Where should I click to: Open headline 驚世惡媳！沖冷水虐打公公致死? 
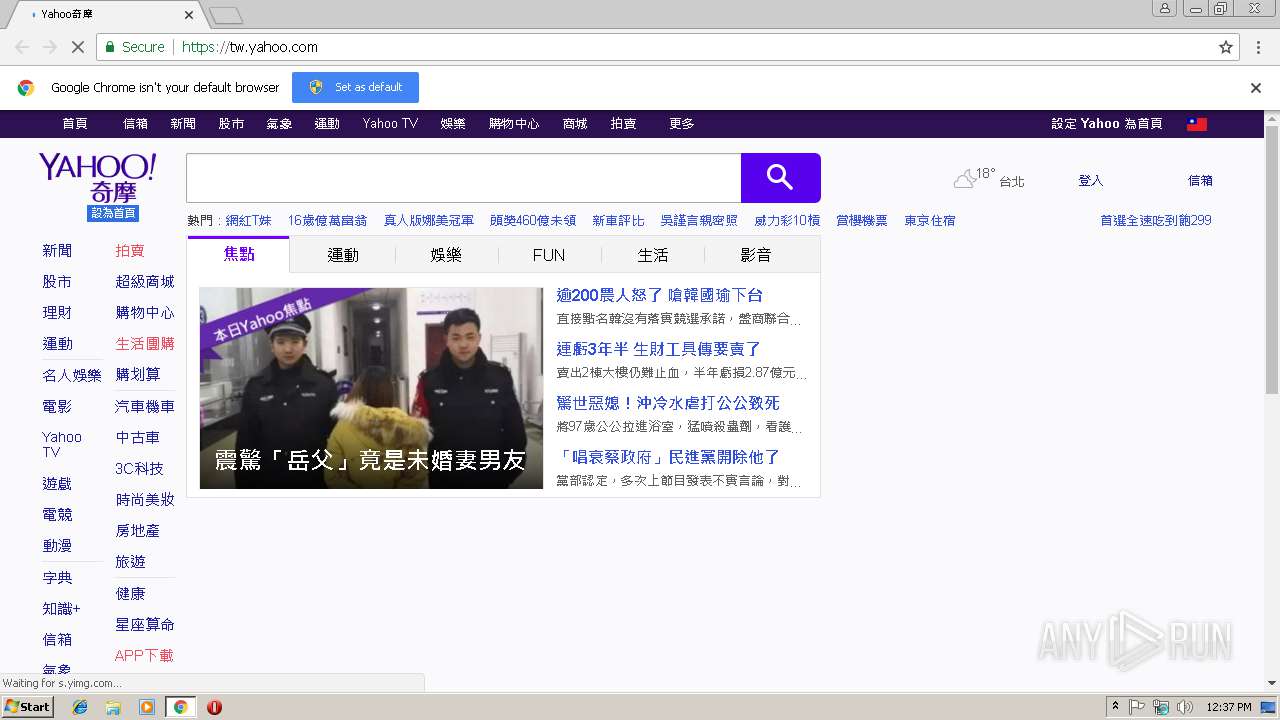tap(668, 403)
